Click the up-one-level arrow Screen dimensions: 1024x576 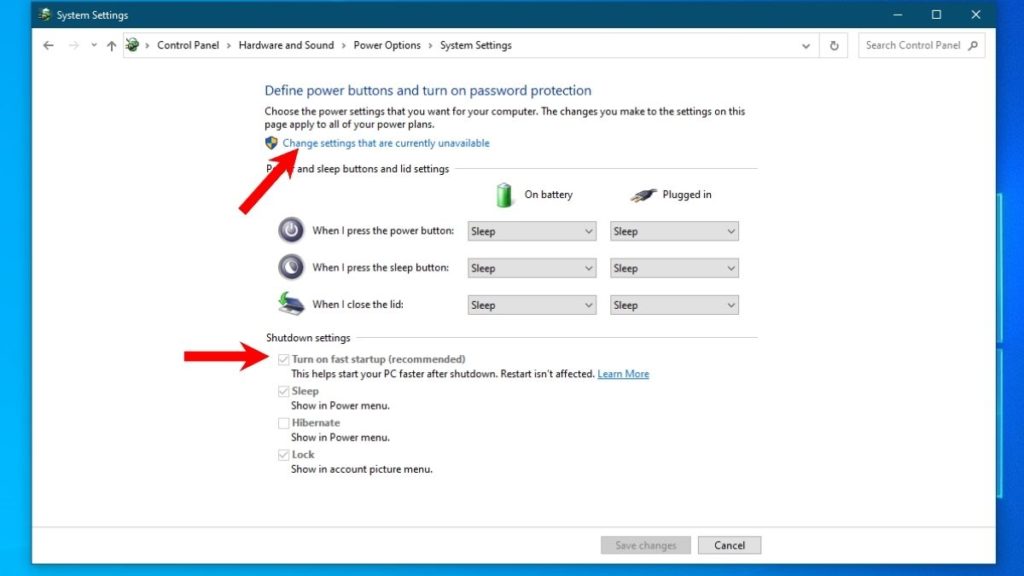coord(111,45)
